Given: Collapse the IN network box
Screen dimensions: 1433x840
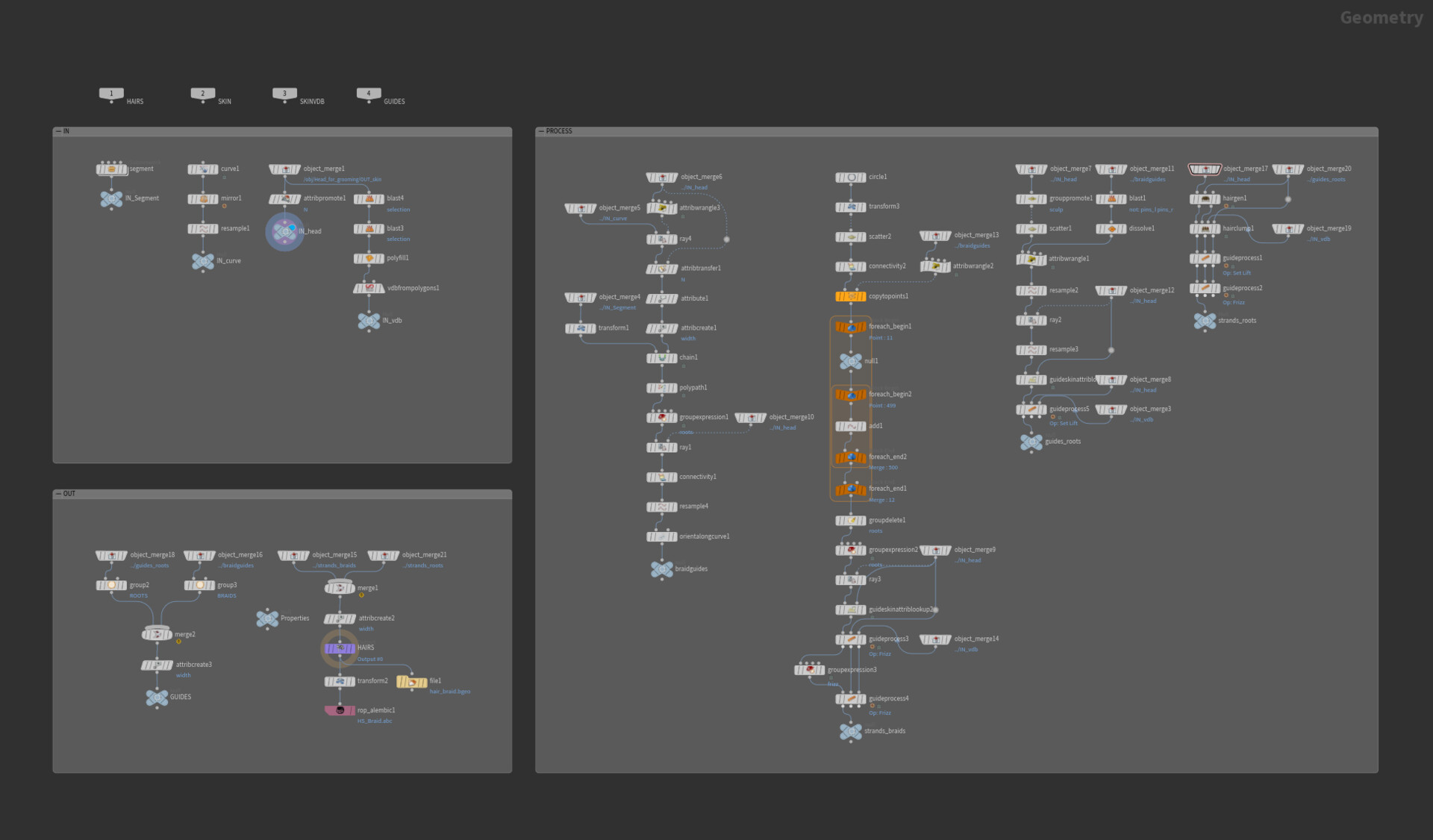Looking at the screenshot, I should point(58,131).
